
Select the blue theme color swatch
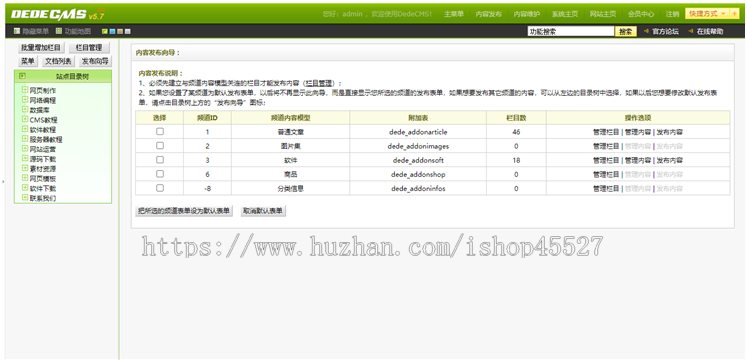click(x=112, y=32)
